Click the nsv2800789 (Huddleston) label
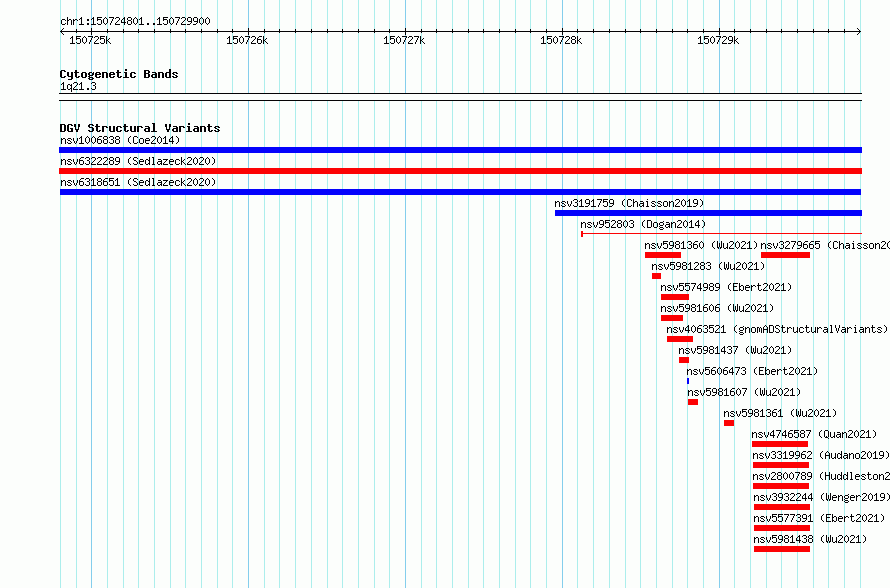Screen dimensions: 890x588 (x=821, y=476)
